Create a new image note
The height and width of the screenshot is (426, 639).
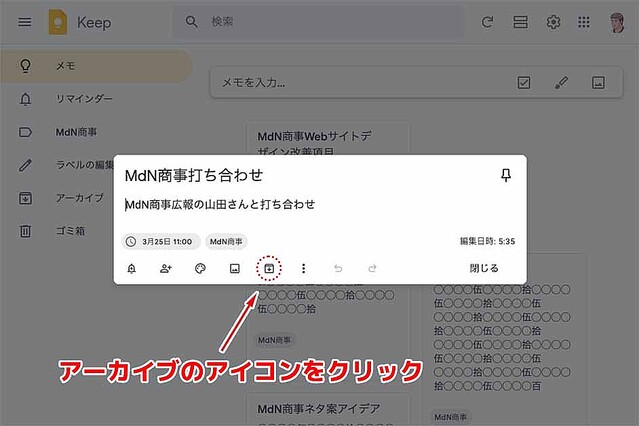tap(598, 83)
